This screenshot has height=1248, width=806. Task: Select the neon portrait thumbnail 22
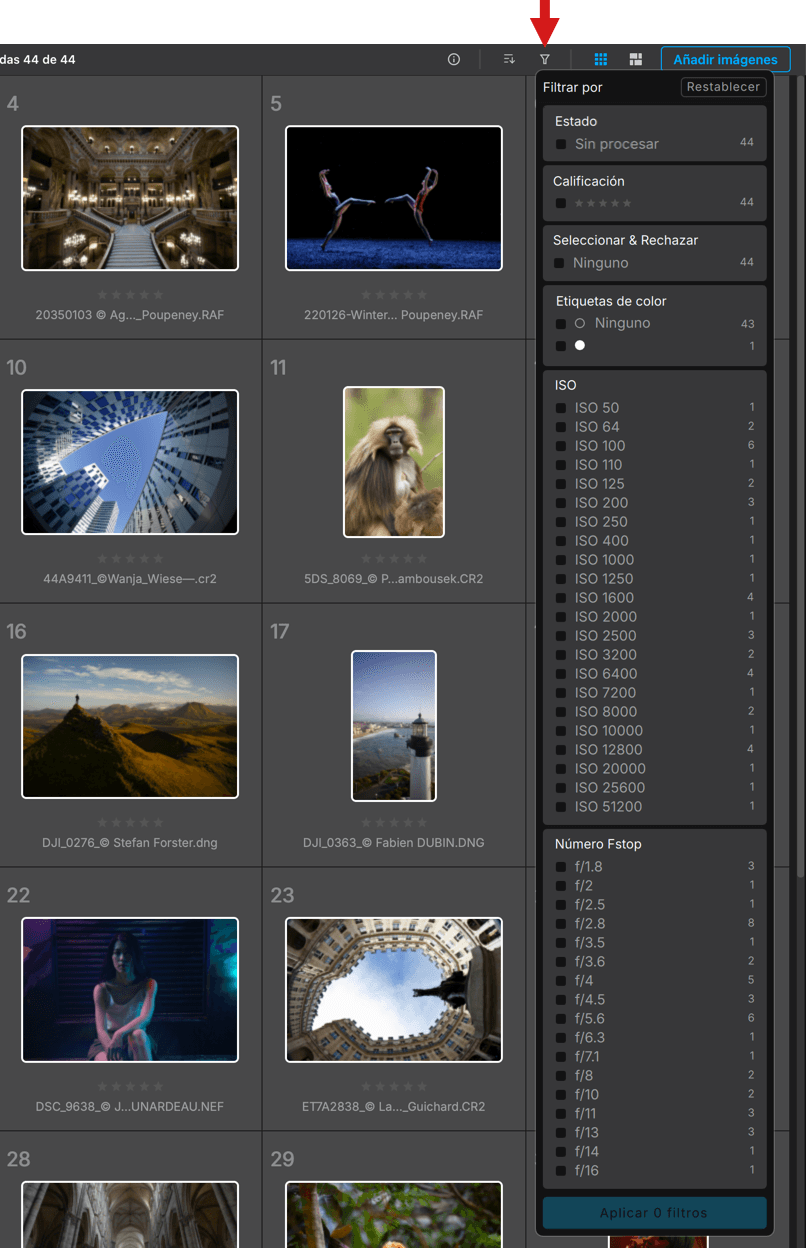pyautogui.click(x=130, y=990)
